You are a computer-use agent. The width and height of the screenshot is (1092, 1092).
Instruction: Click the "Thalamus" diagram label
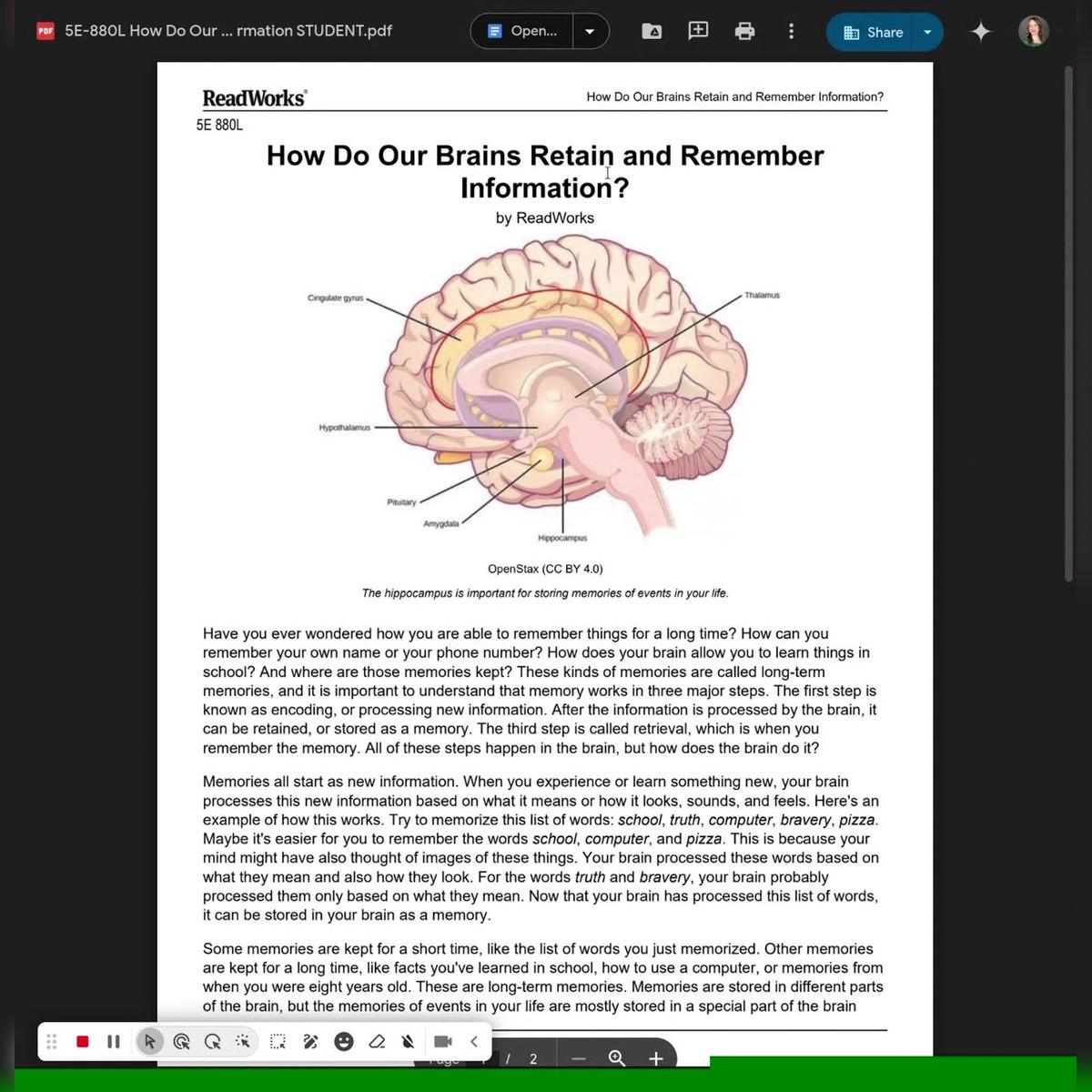763,296
